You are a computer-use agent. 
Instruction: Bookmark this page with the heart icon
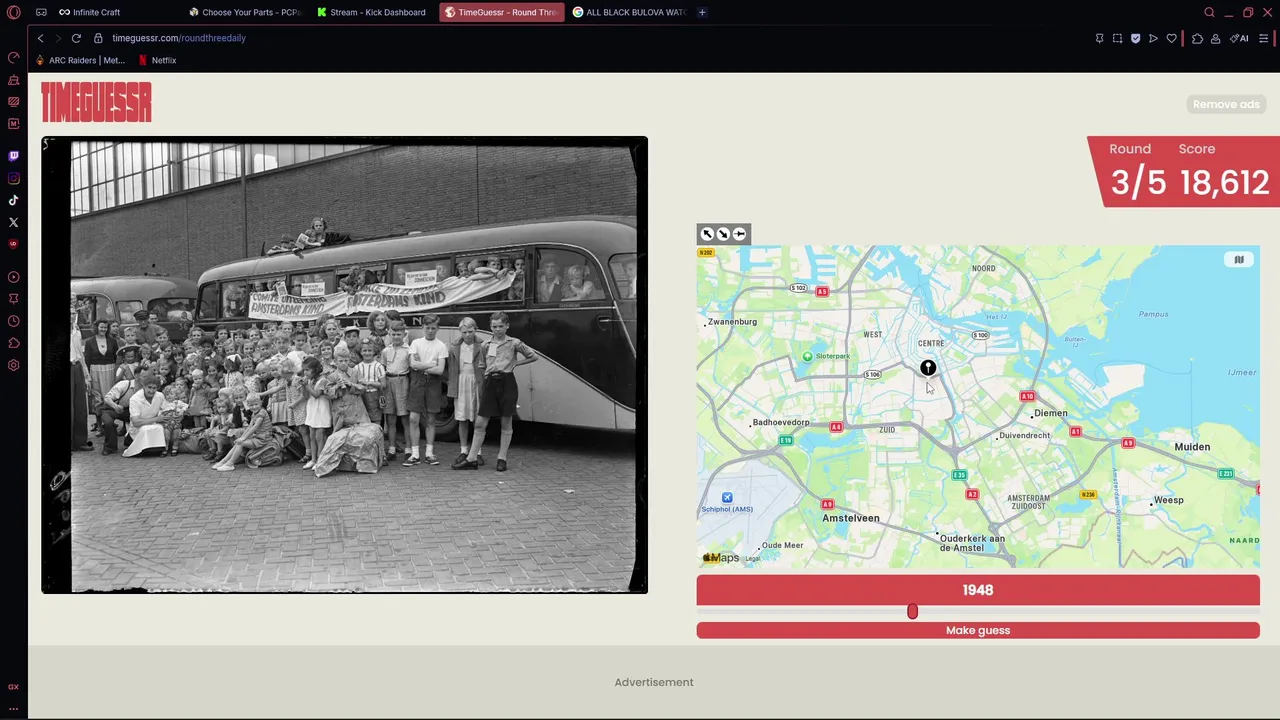[1171, 38]
